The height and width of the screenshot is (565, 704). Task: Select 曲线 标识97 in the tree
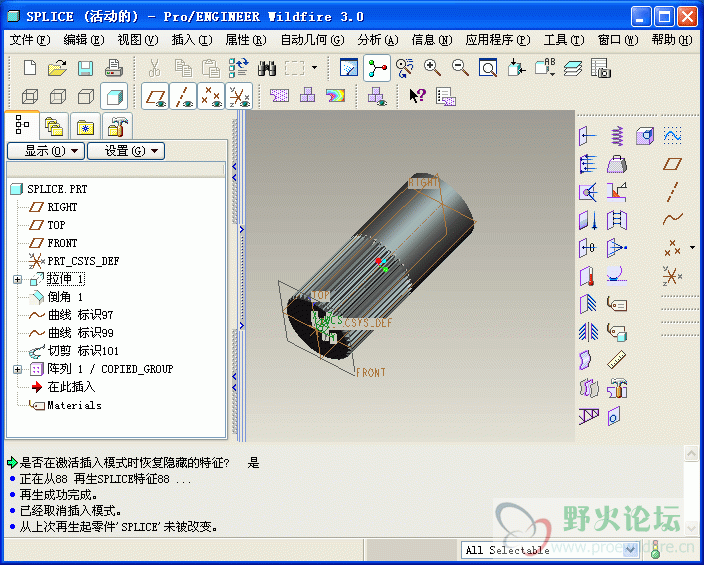80,315
